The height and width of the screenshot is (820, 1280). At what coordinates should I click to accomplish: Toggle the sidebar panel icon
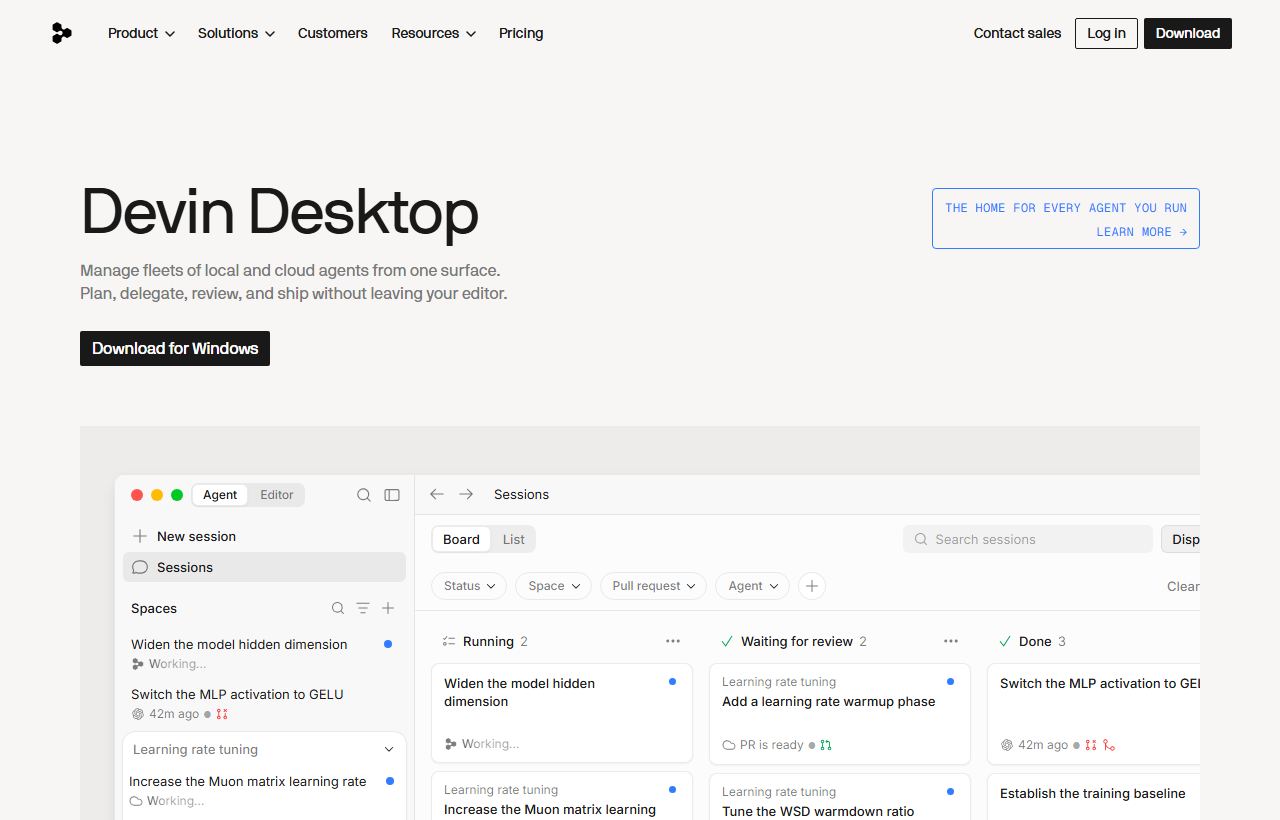(392, 495)
